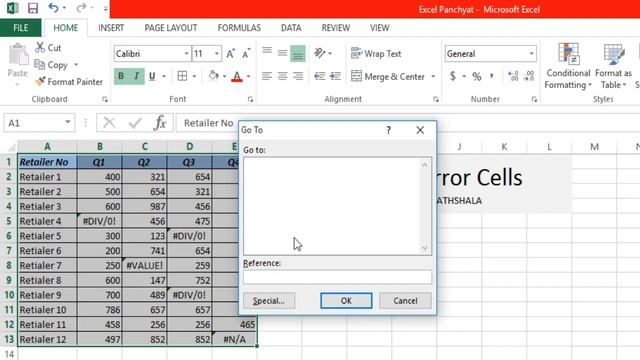This screenshot has width=640, height=360.
Task: Cancel the Go To dialog
Action: tap(405, 301)
